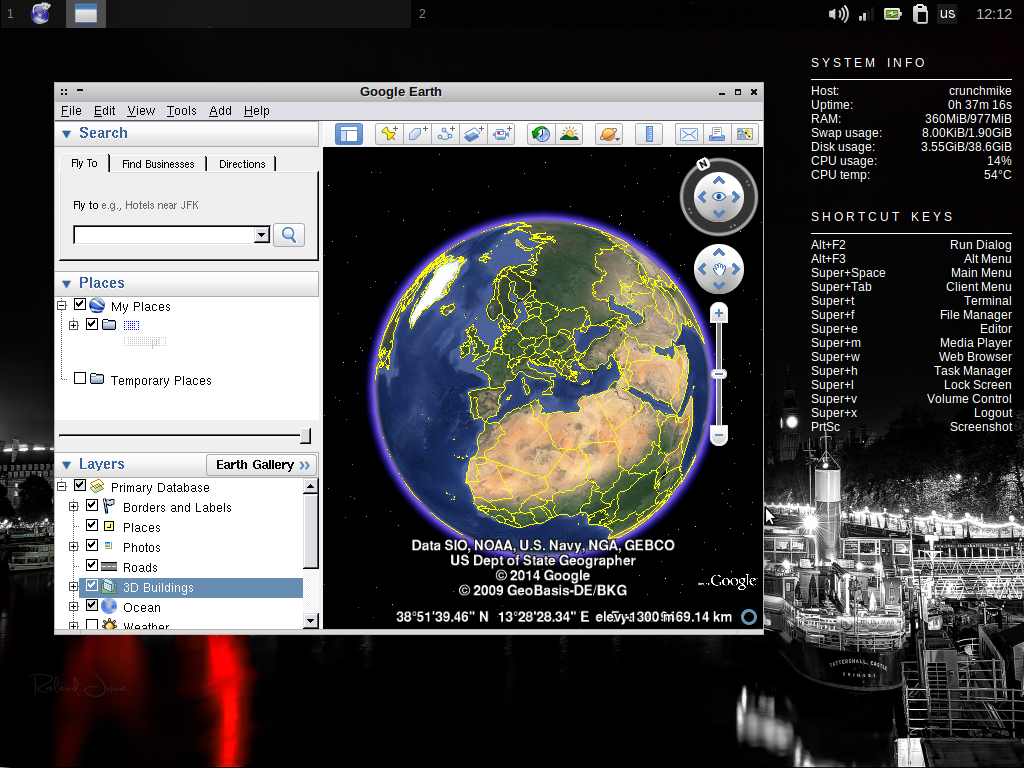1024x768 pixels.
Task: Toggle Ocean layer checkbox
Action: (x=91, y=605)
